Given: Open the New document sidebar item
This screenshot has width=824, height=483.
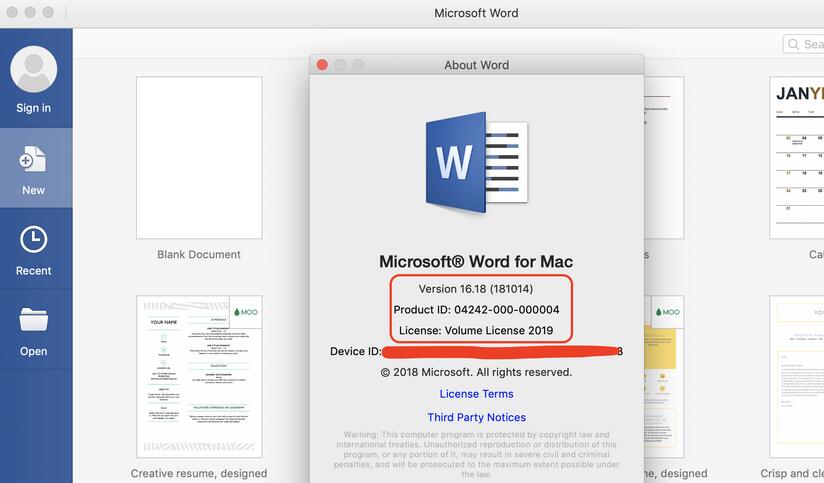Looking at the screenshot, I should pos(36,168).
